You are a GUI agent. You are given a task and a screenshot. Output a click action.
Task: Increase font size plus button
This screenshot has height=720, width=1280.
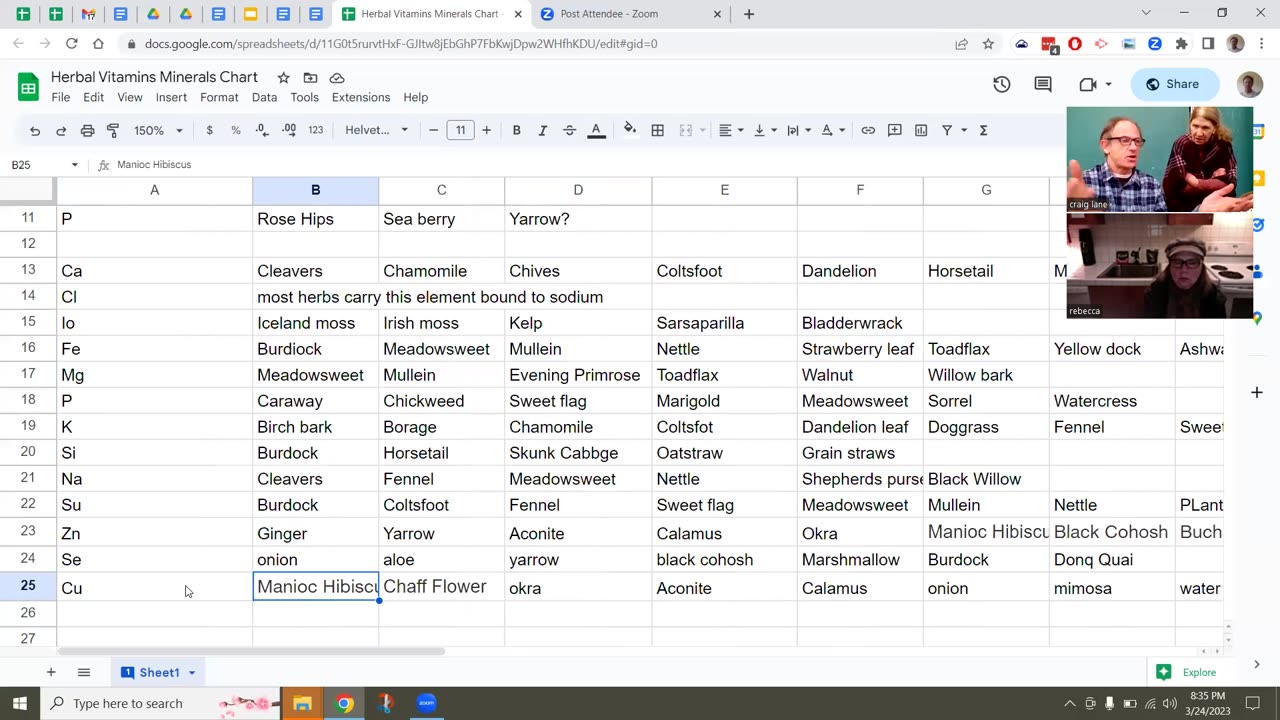(486, 130)
